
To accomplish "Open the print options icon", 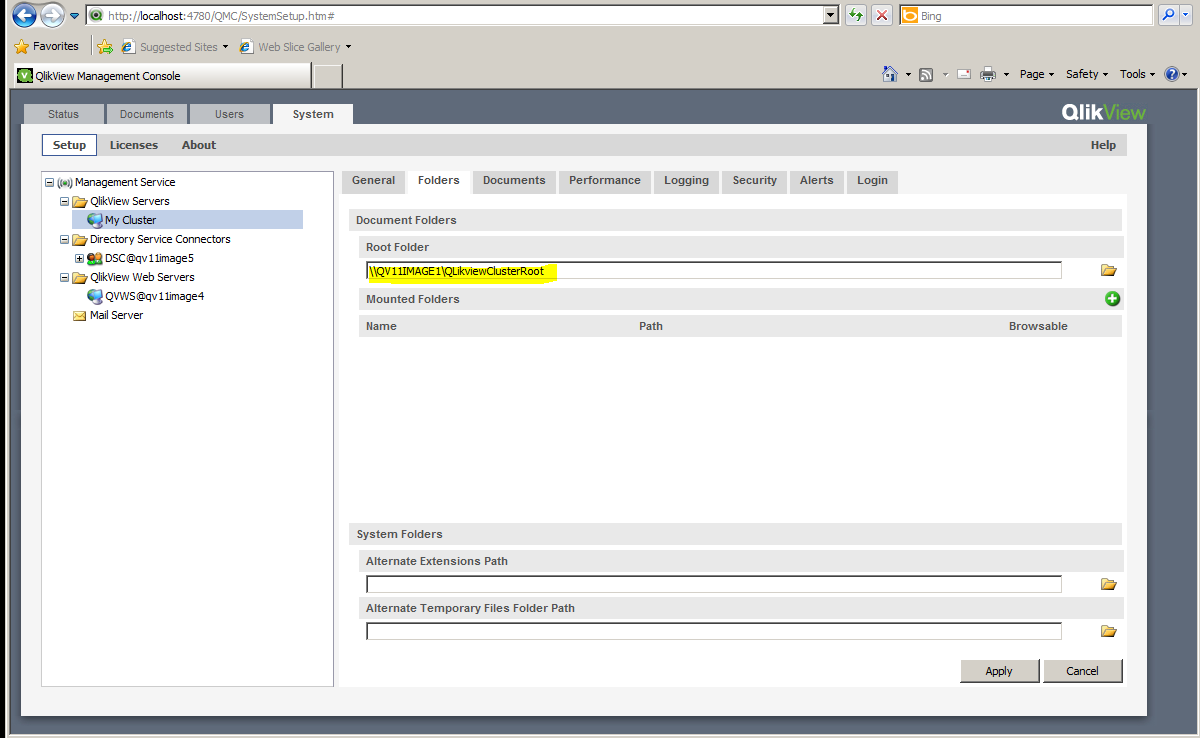I will [x=988, y=74].
